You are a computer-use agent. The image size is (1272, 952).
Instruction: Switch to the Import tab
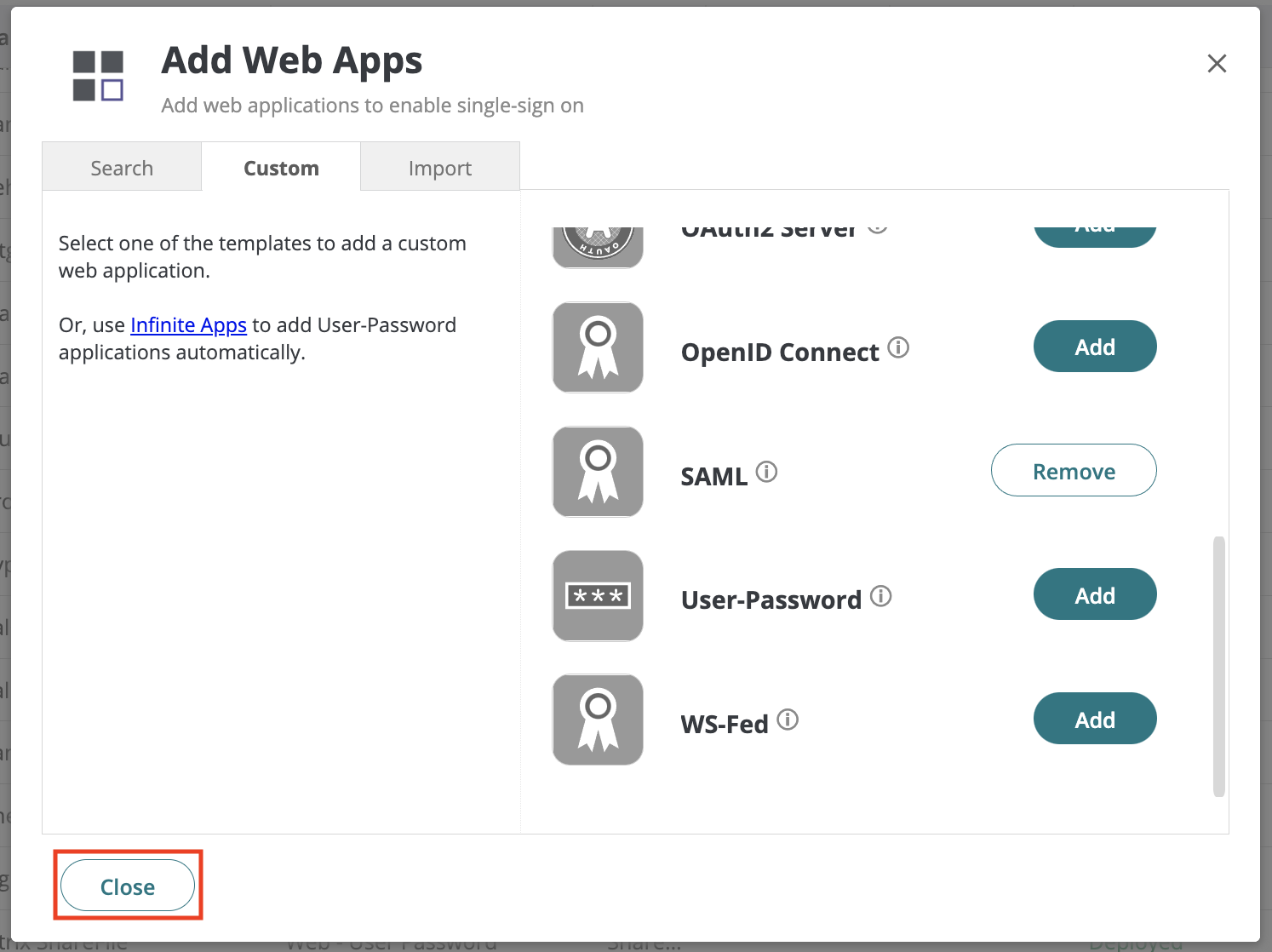(x=440, y=167)
